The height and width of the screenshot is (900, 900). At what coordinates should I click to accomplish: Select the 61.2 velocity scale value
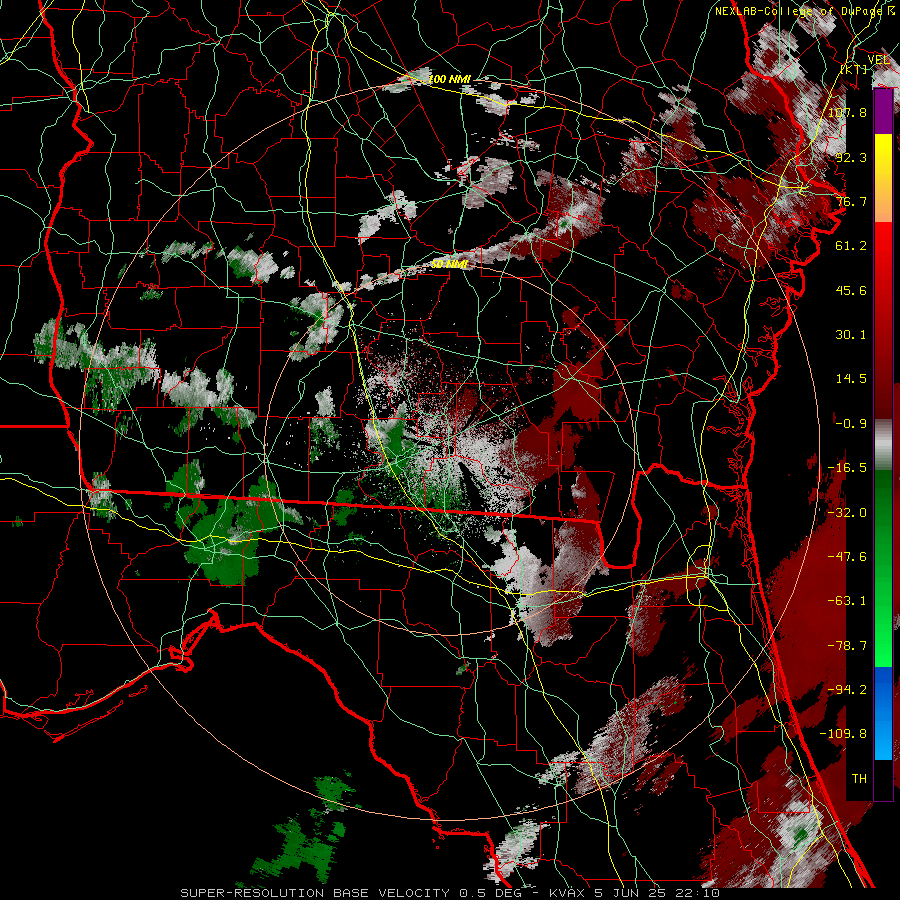coord(851,246)
